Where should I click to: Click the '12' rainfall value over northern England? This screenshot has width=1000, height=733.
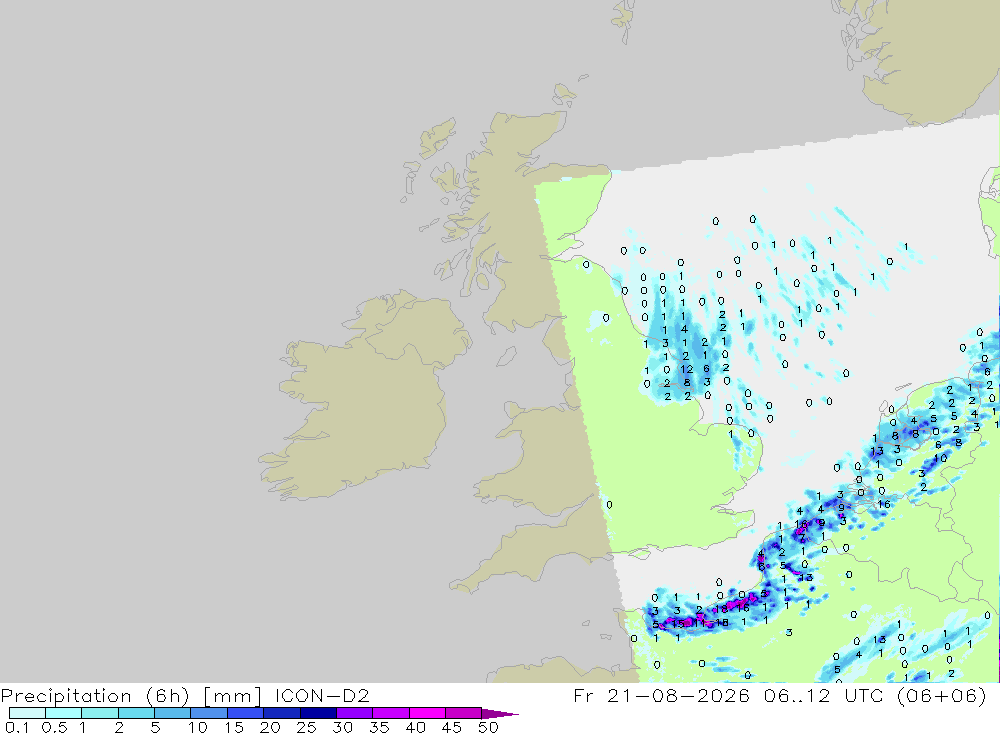click(x=686, y=369)
